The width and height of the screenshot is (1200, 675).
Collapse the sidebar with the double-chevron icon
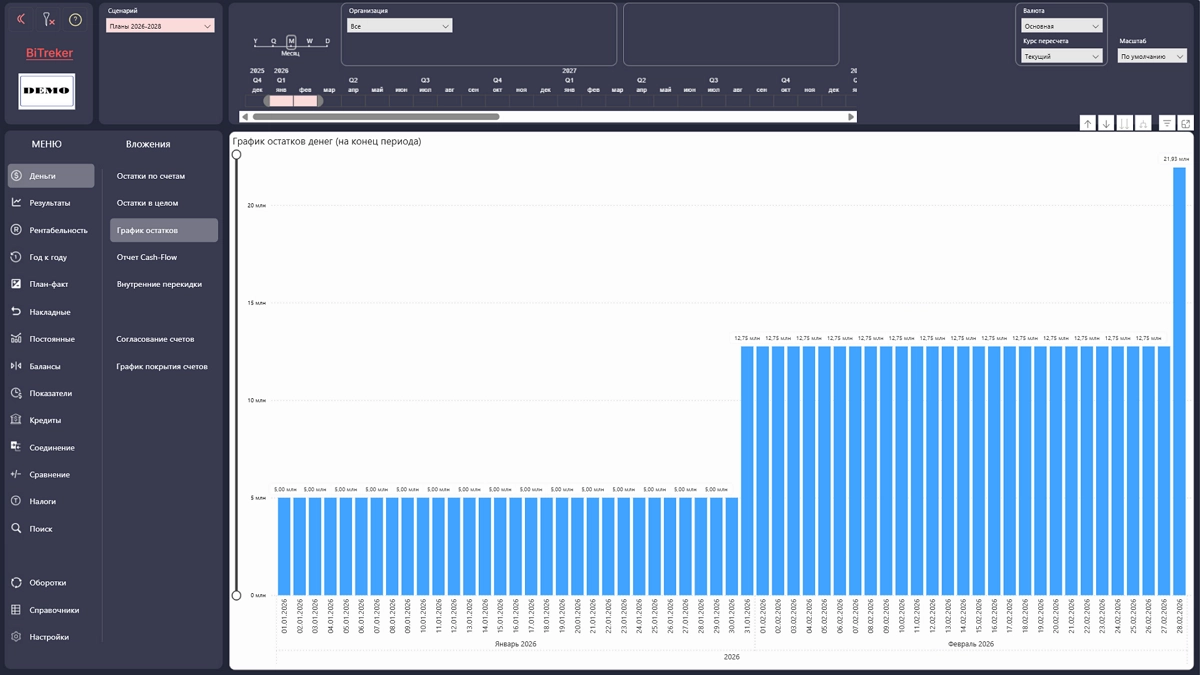click(21, 19)
